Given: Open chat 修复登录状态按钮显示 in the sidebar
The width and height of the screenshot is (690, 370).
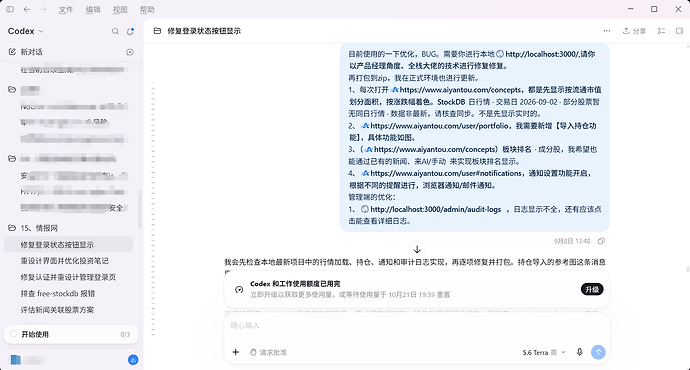Looking at the screenshot, I should click(x=68, y=245).
